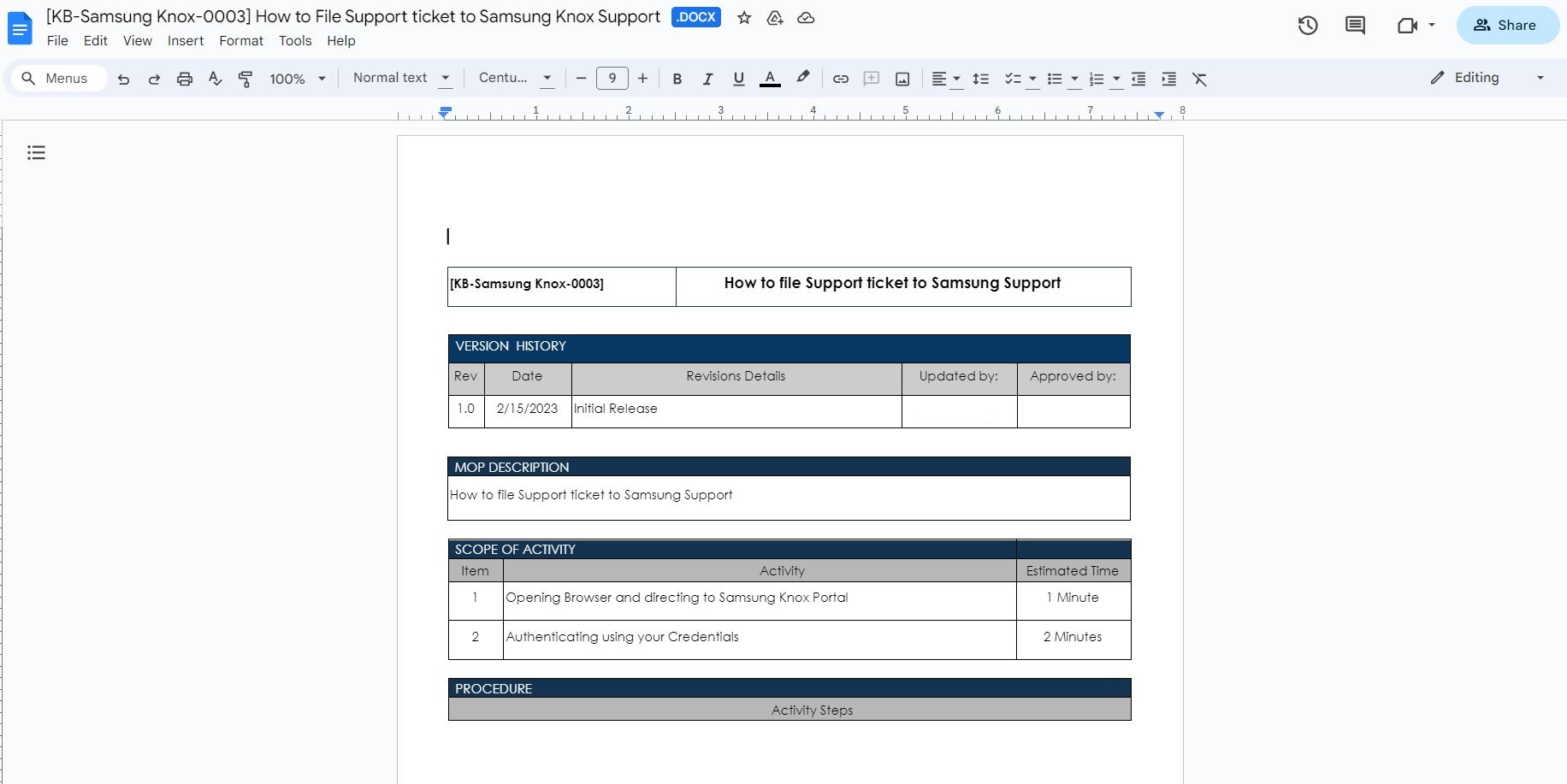The width and height of the screenshot is (1567, 784).
Task: Click 'Authenticating using your Credentials' activity cell
Action: (760, 640)
